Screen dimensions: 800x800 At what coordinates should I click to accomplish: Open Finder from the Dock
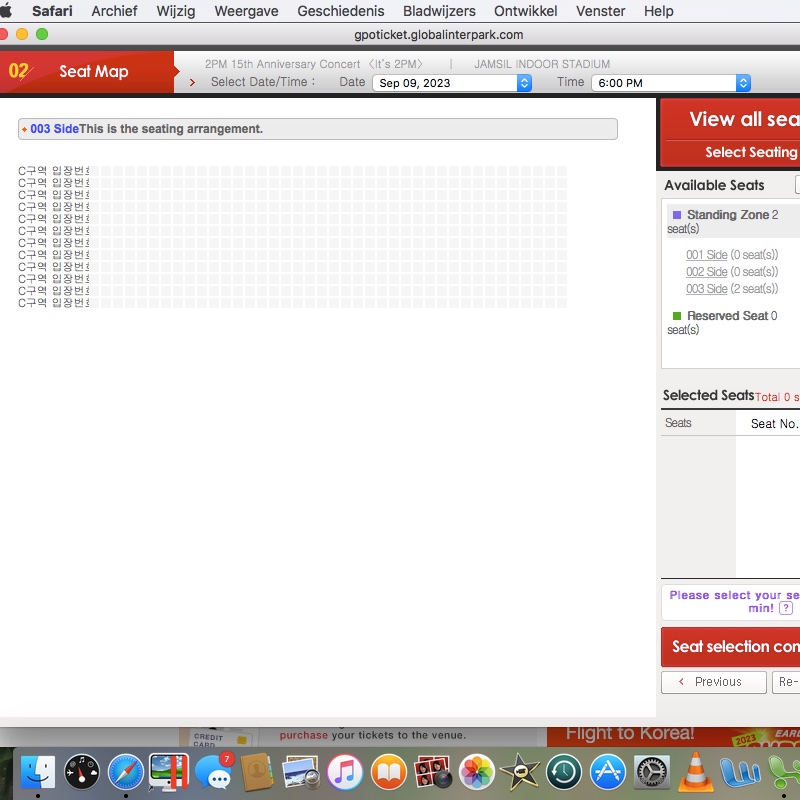tap(38, 771)
